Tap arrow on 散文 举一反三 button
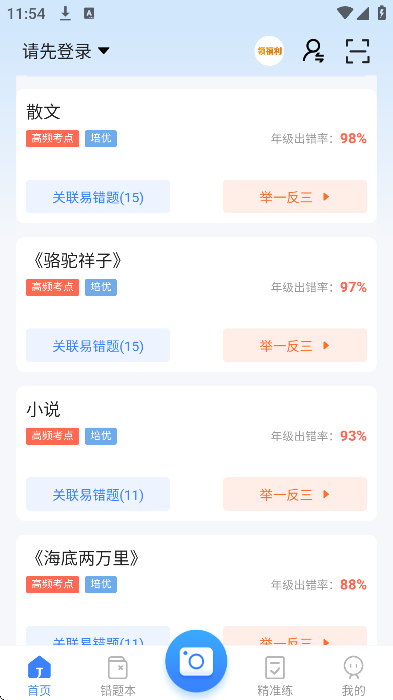 (x=326, y=196)
